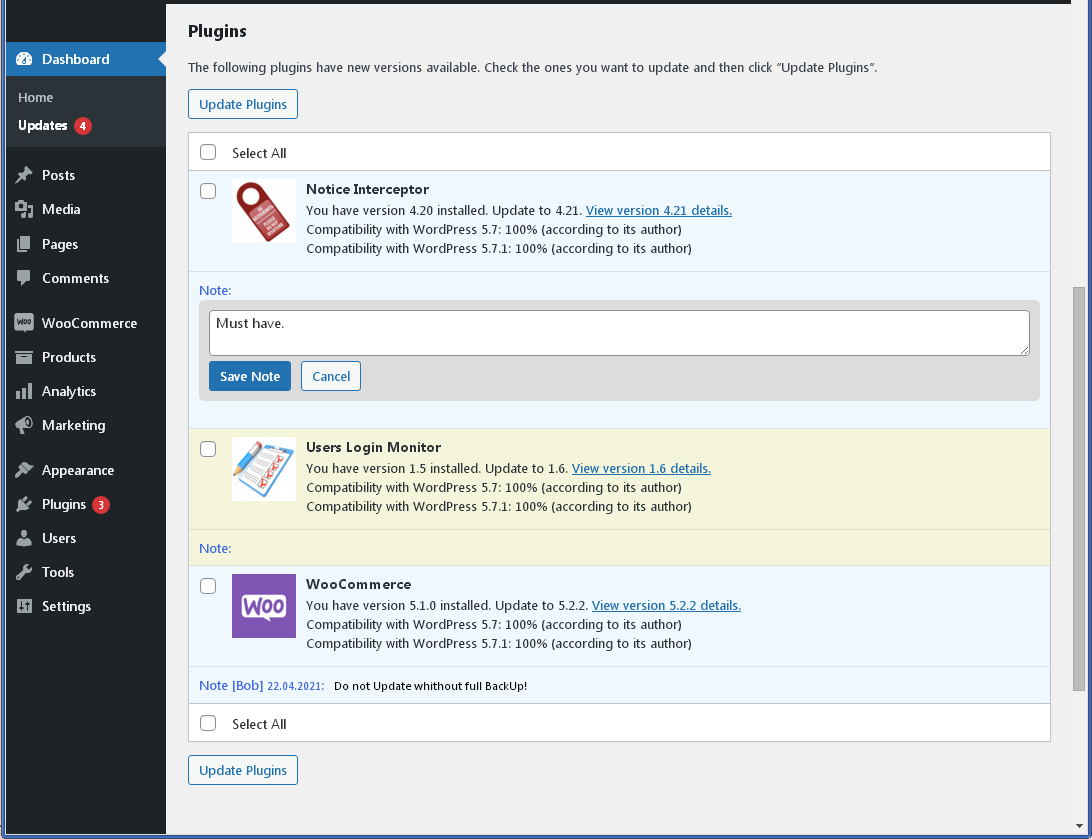Click the Note link under Users Login Monitor
Screen dimensions: 1092x839
click(215, 549)
